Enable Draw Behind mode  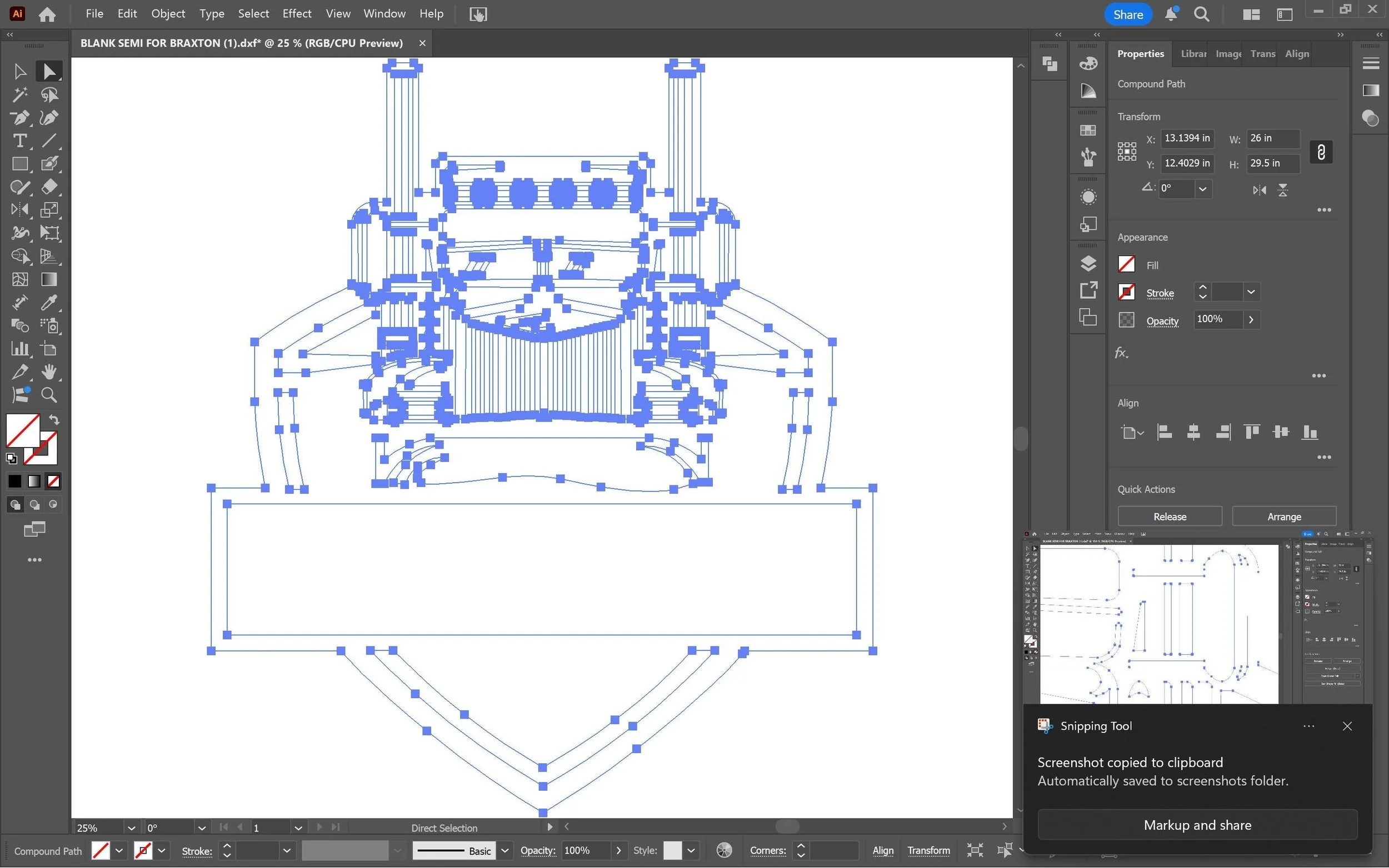pos(34,505)
